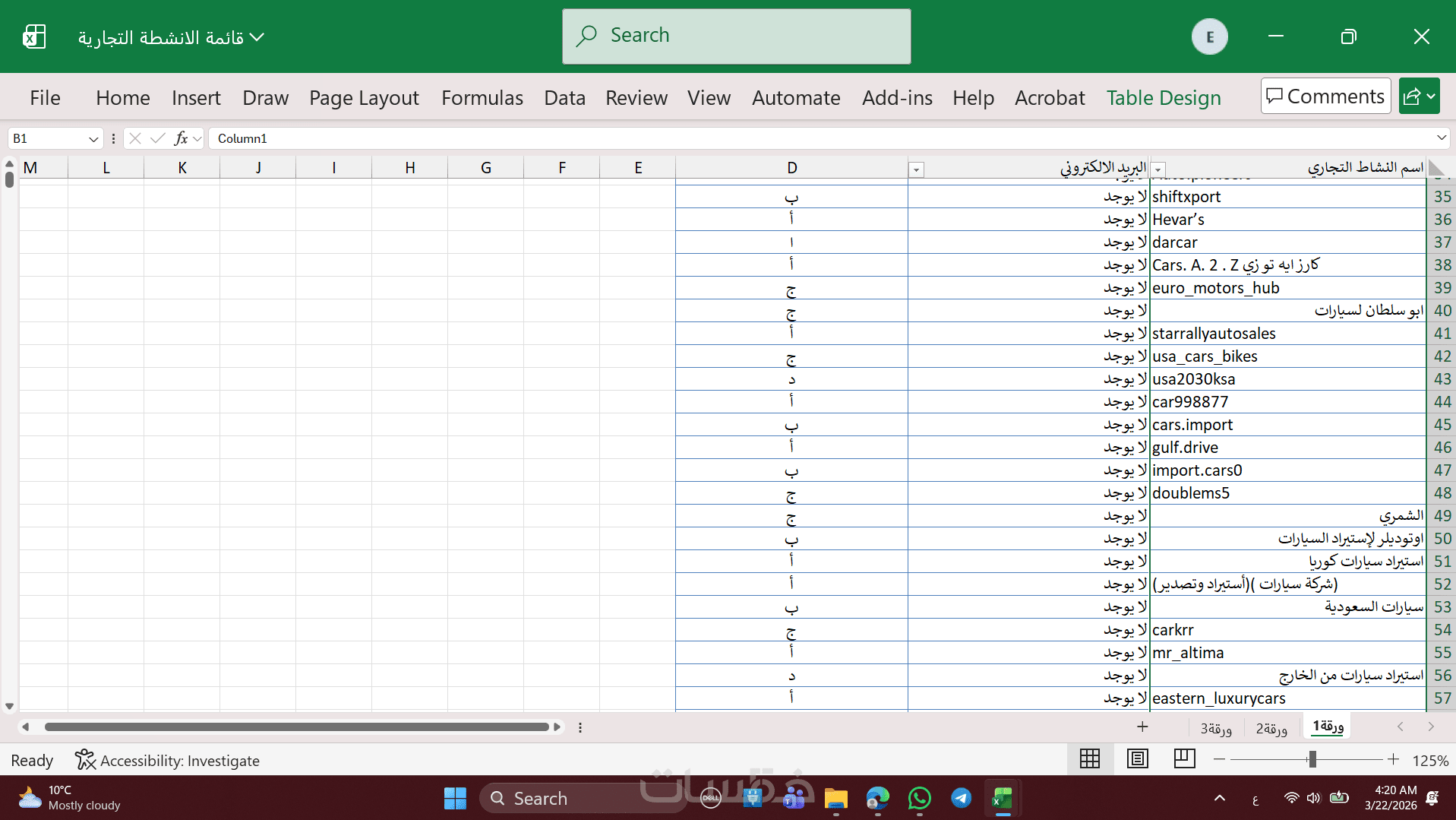Expand the Name Box dropdown arrow
Viewport: 1456px width, 820px height.
(93, 138)
